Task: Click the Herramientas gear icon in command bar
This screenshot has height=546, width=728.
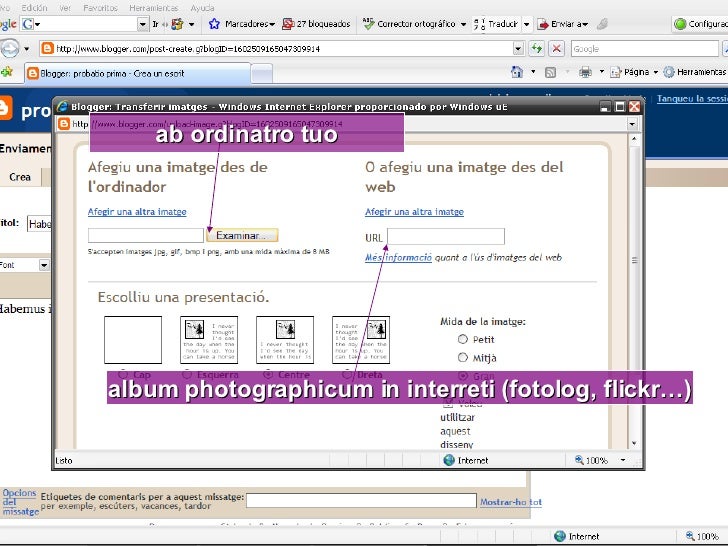Action: click(669, 72)
